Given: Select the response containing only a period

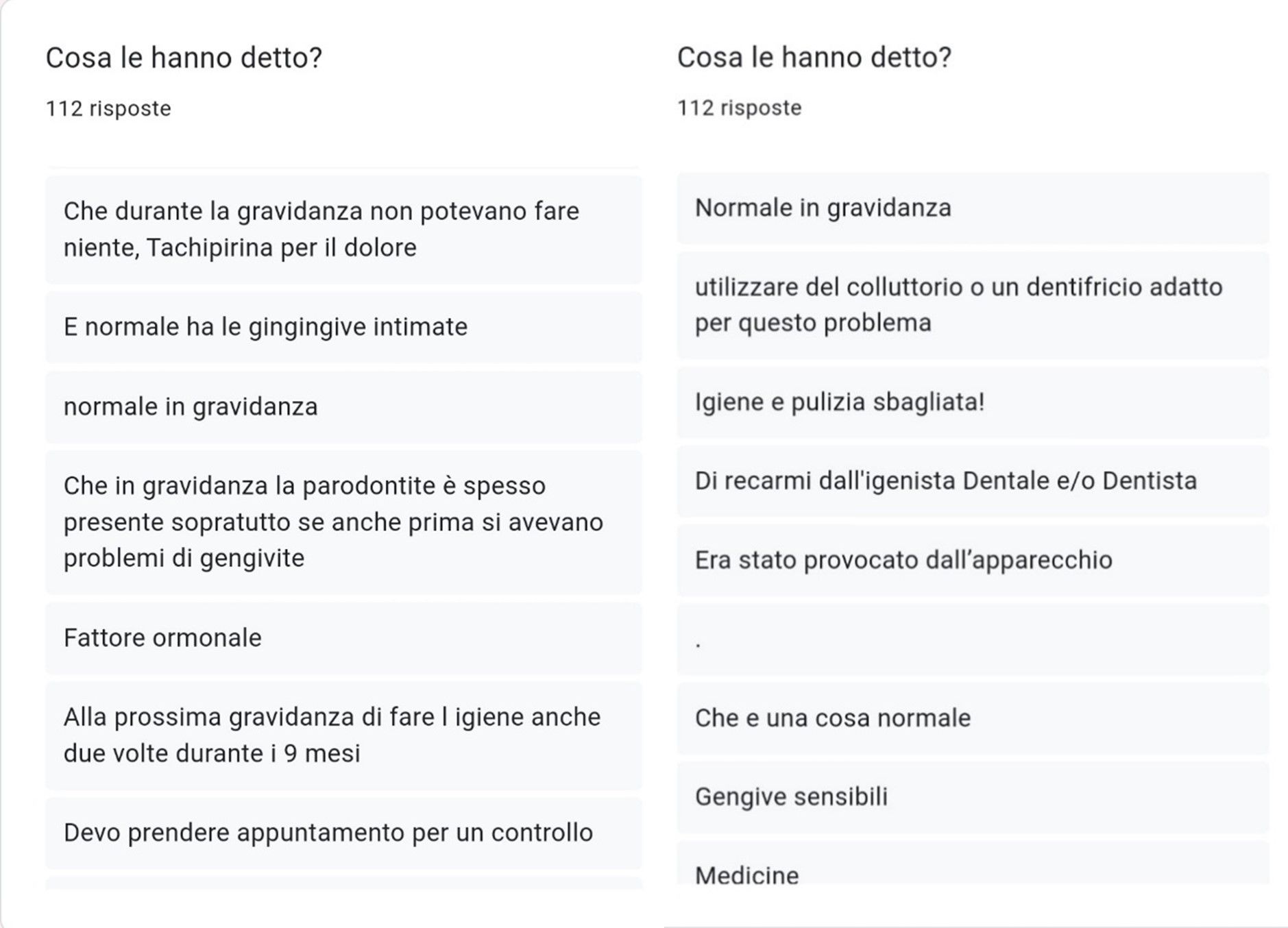Looking at the screenshot, I should pyautogui.click(x=973, y=639).
